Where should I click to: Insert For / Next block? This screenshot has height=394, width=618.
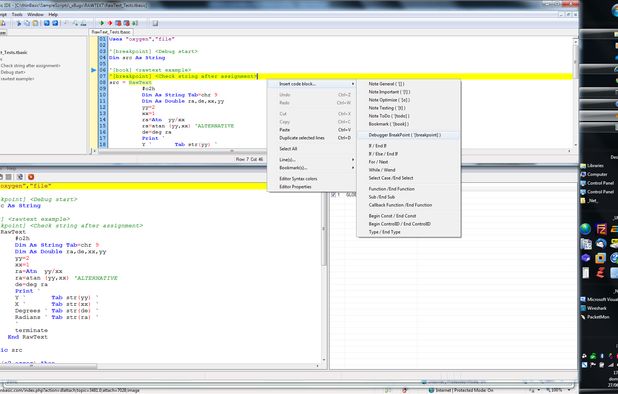click(x=409, y=162)
